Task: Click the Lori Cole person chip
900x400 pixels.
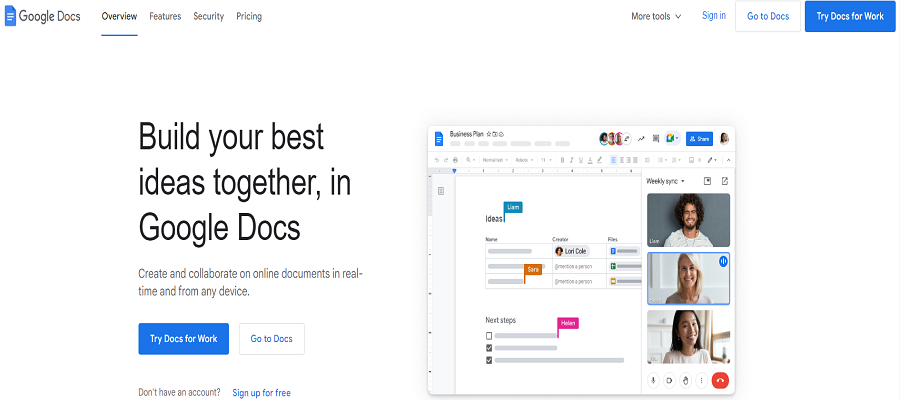Action: click(572, 251)
